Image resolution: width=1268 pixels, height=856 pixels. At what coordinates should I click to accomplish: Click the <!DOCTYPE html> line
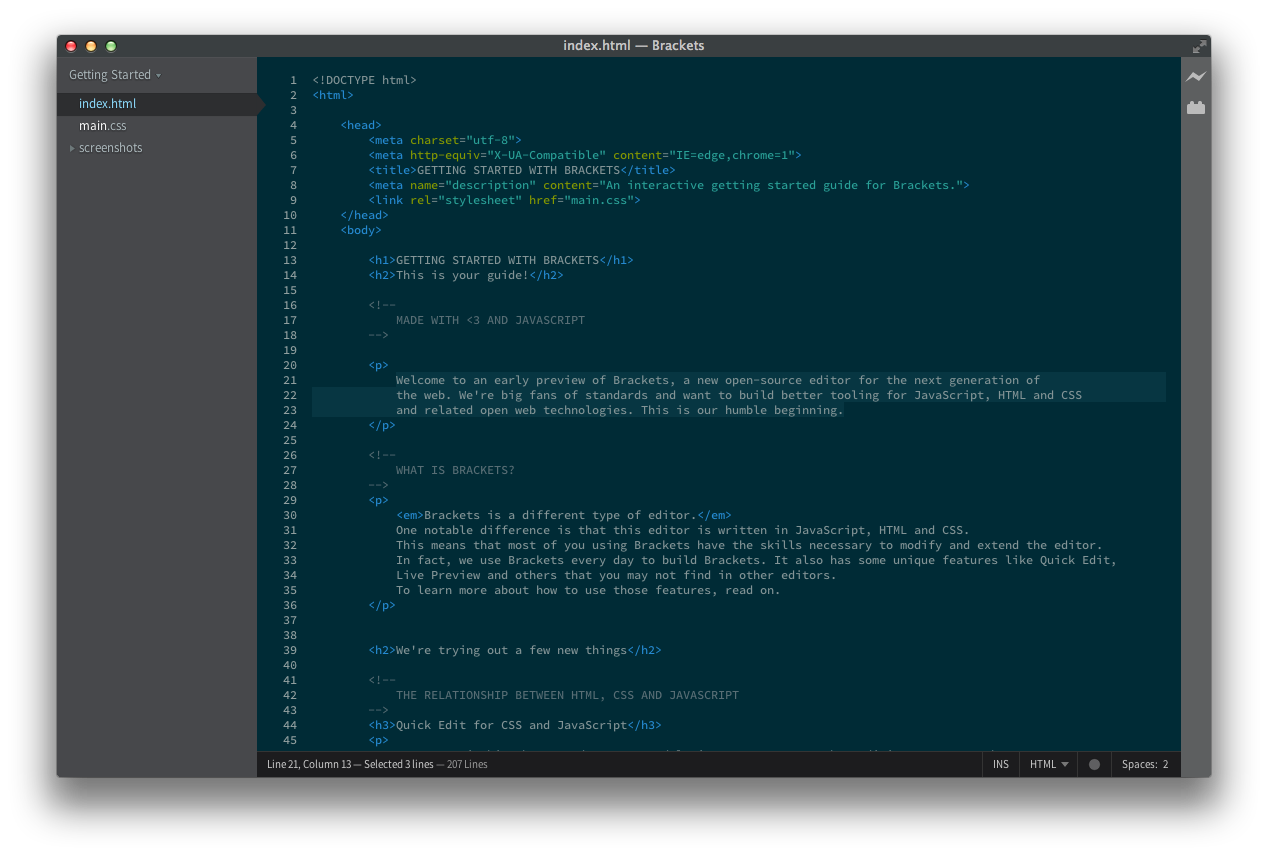point(364,80)
